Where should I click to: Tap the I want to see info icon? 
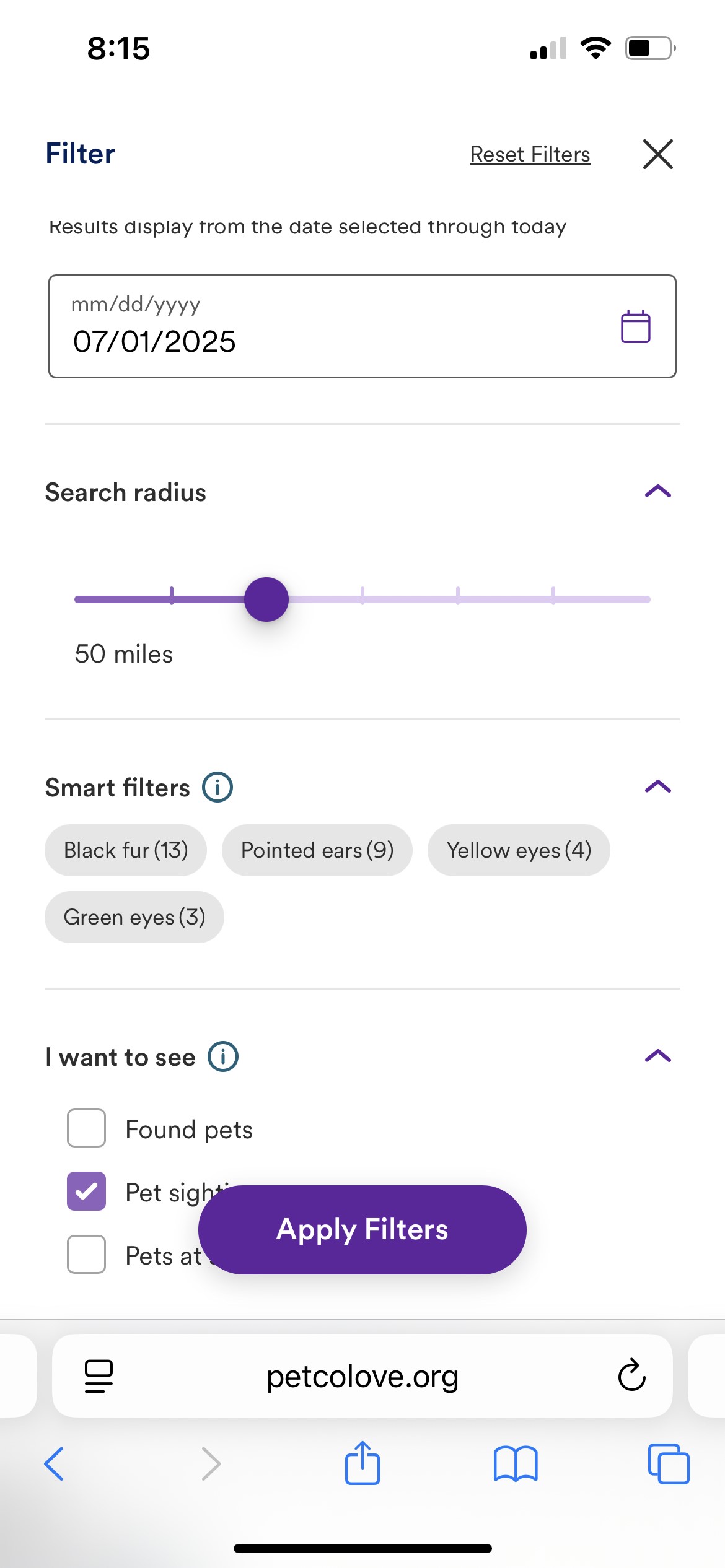tap(223, 1056)
